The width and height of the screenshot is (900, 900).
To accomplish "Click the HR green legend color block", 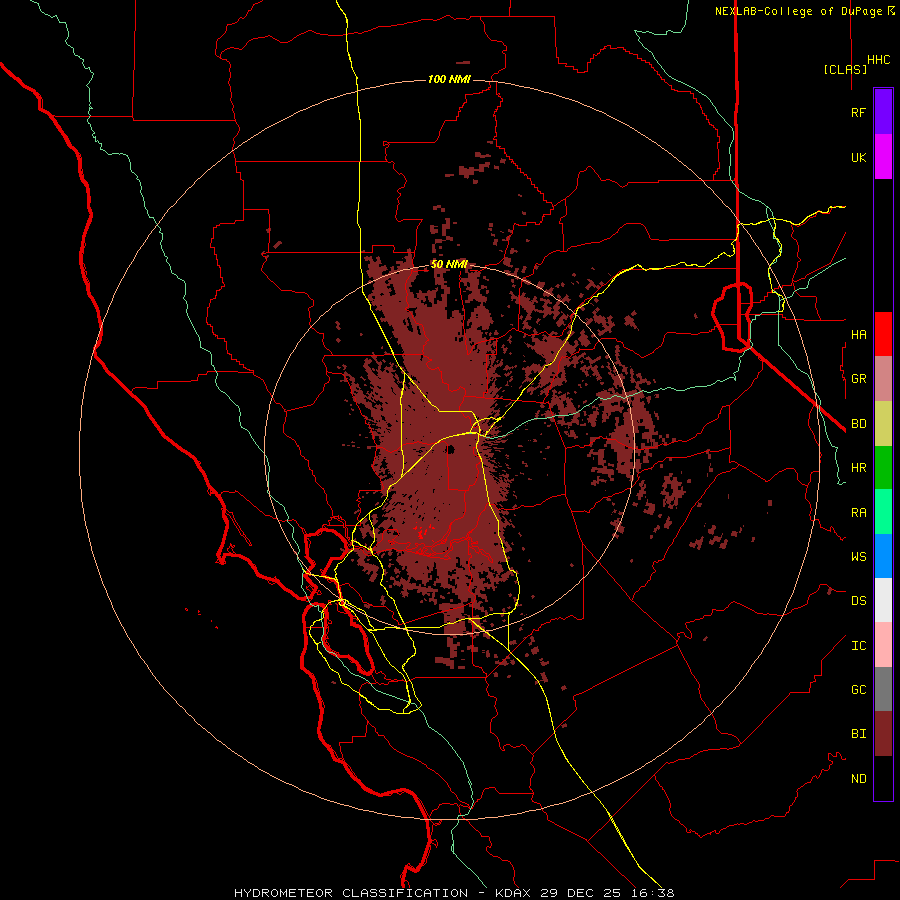I will pyautogui.click(x=883, y=468).
